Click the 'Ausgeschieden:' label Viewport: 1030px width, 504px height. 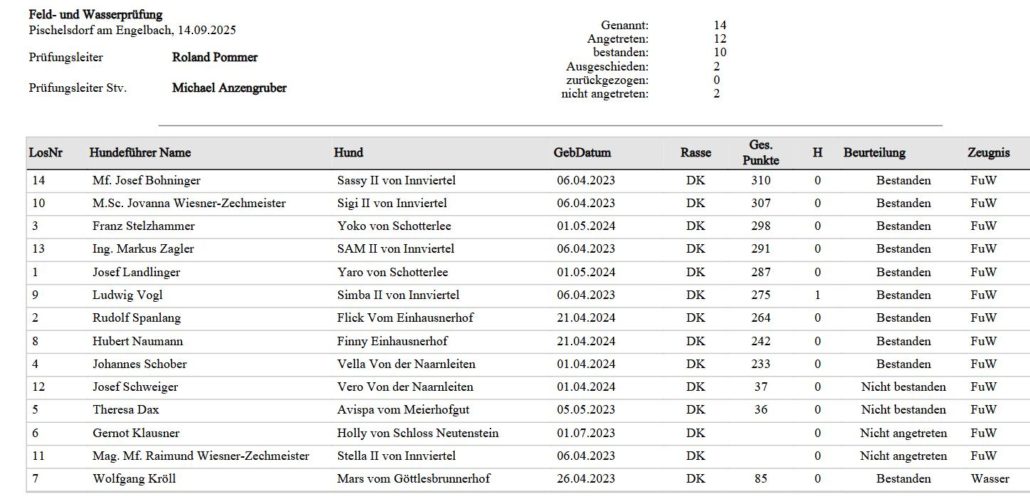click(x=607, y=66)
